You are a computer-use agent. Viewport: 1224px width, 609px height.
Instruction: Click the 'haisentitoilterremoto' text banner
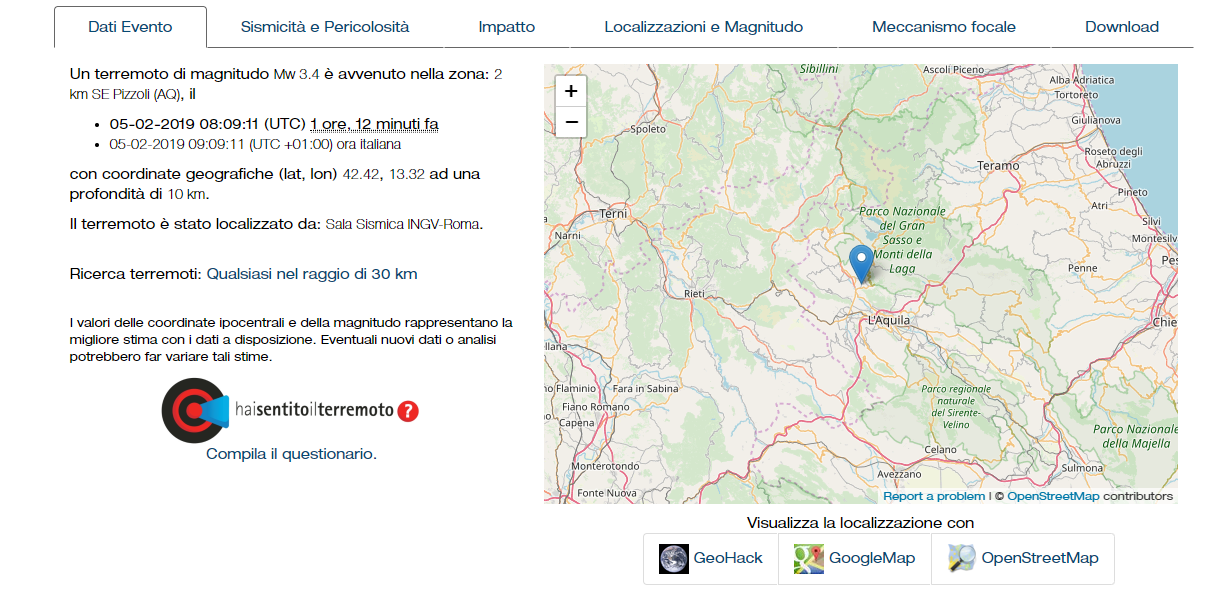tap(314, 410)
